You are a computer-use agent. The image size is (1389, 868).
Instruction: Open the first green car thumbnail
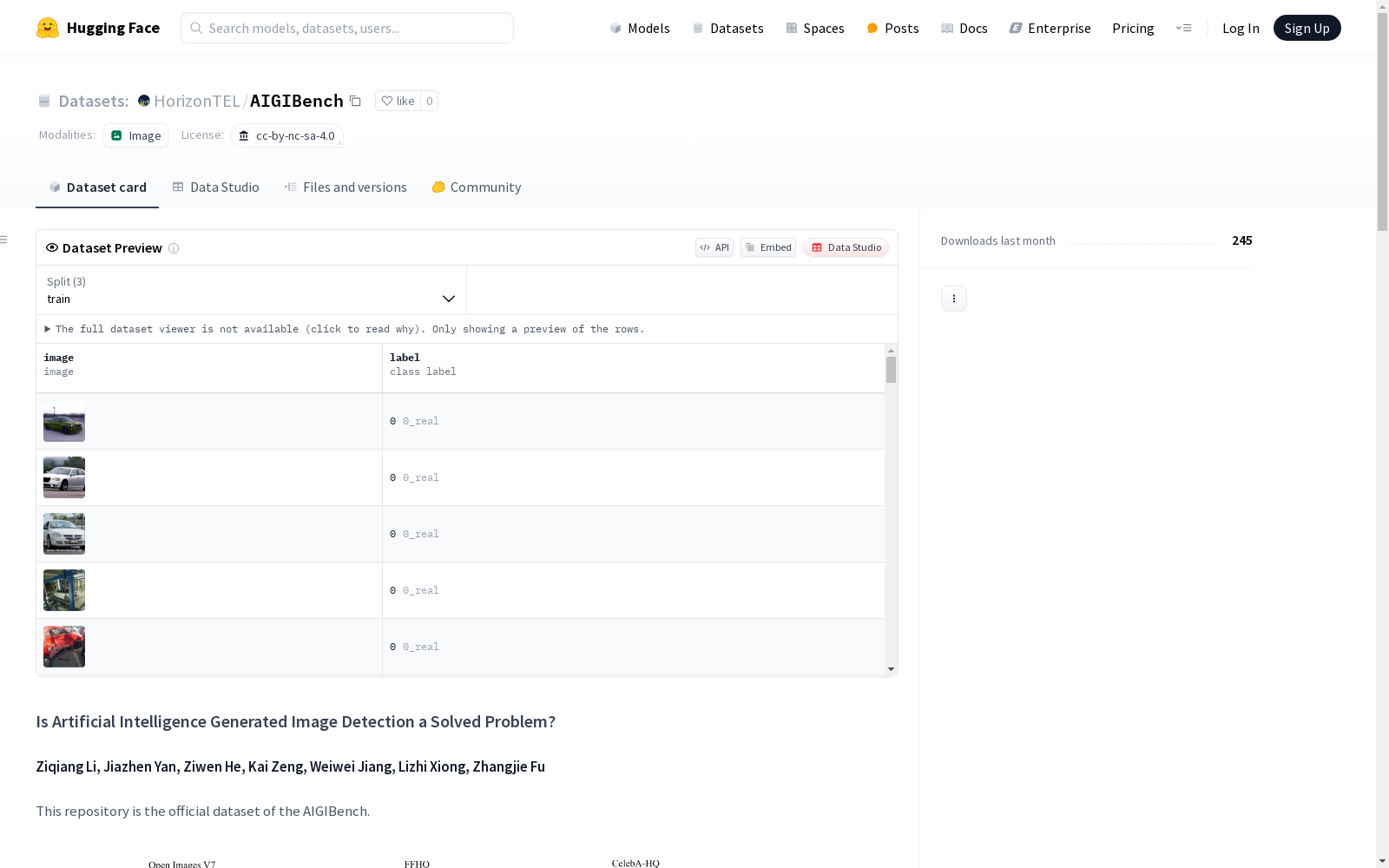click(x=64, y=421)
